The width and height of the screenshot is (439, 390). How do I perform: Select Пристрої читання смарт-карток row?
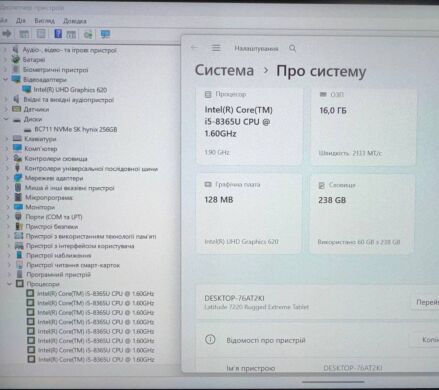[x=73, y=265]
